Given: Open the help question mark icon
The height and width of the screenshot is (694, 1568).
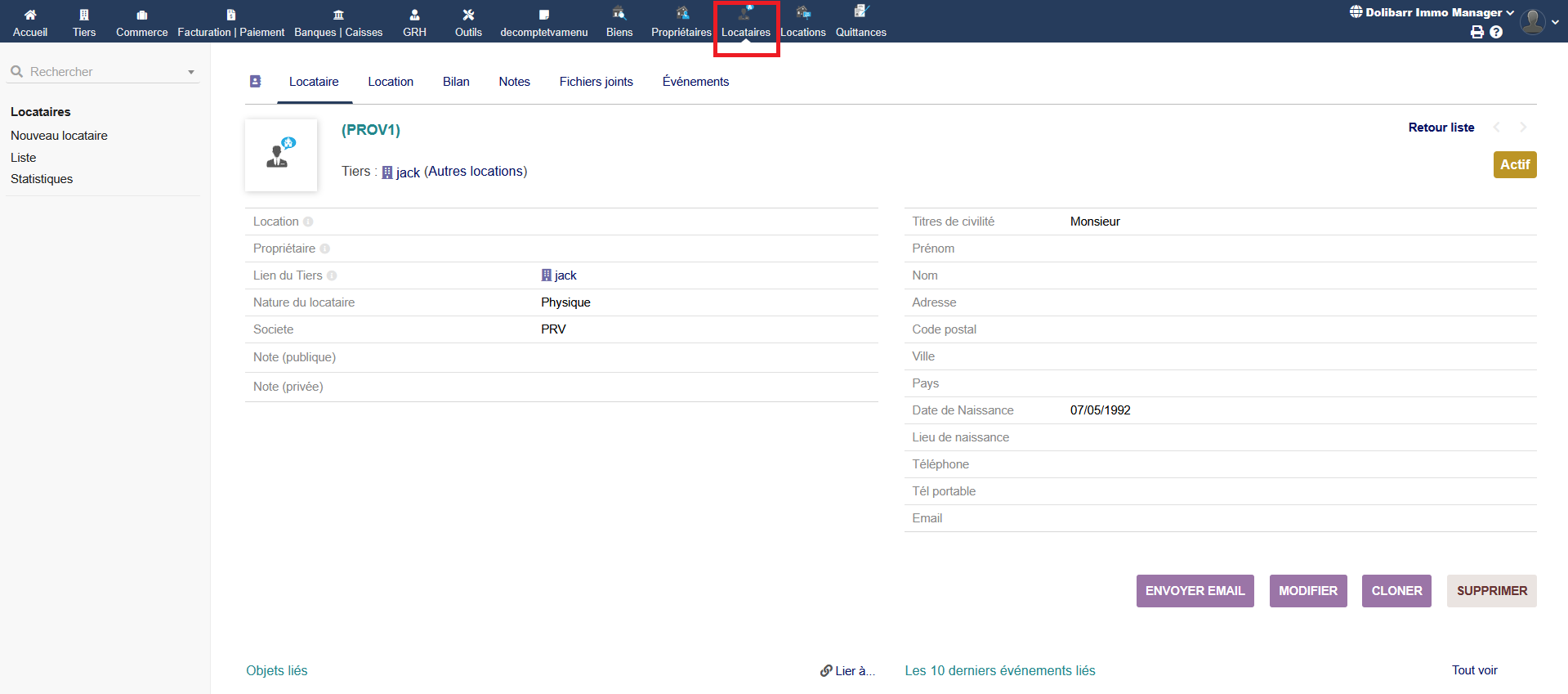Looking at the screenshot, I should pos(1496,32).
